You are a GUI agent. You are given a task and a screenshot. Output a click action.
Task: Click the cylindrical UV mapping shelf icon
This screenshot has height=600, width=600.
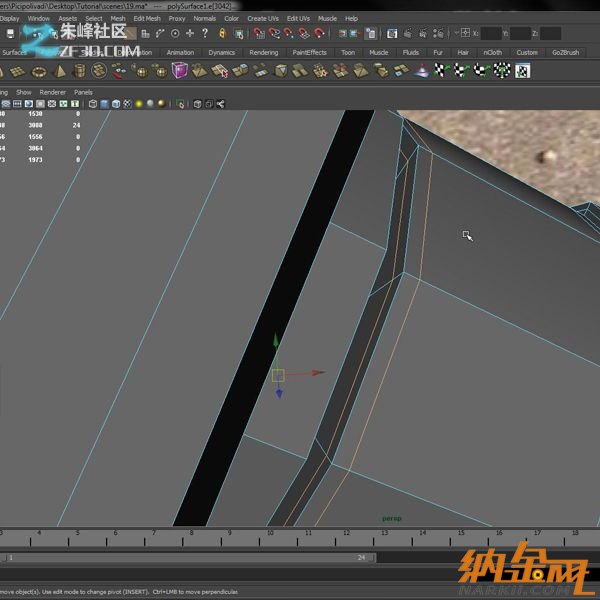tap(461, 70)
